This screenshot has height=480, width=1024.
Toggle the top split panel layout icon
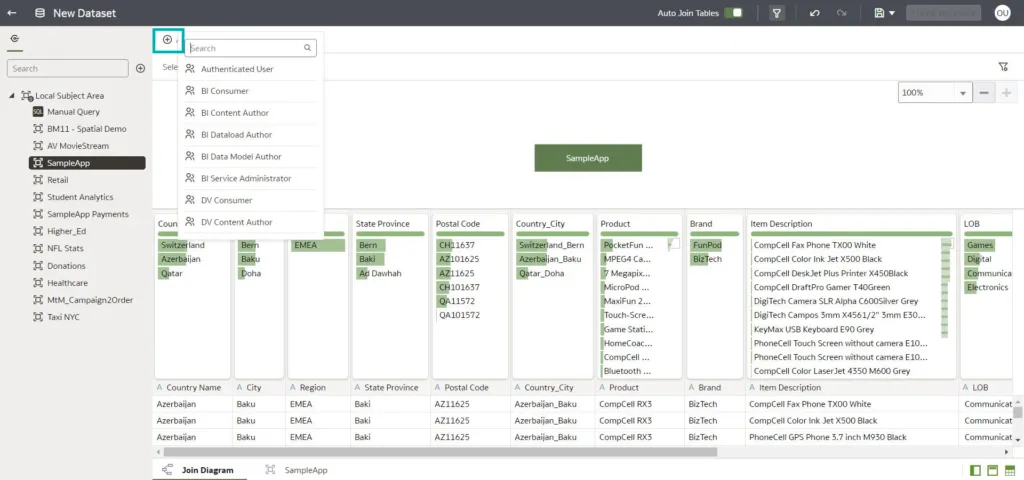pyautogui.click(x=993, y=470)
